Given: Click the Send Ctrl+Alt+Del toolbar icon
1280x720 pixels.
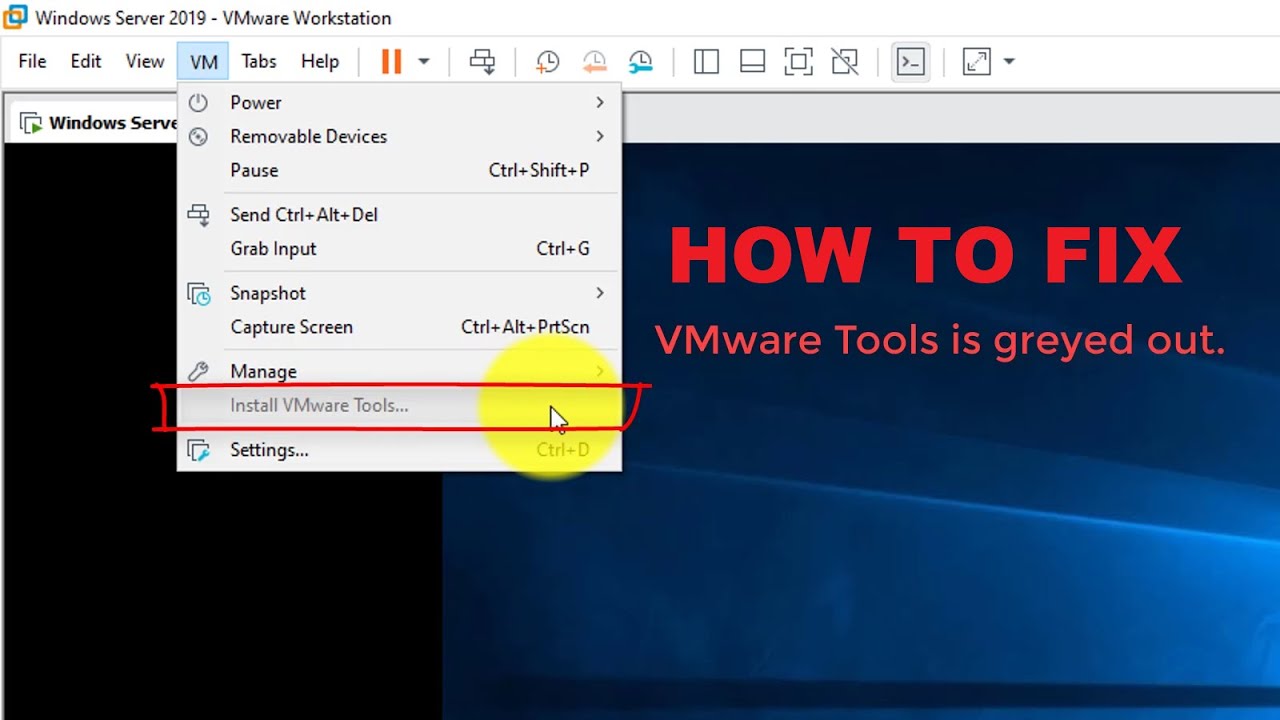Looking at the screenshot, I should (482, 62).
